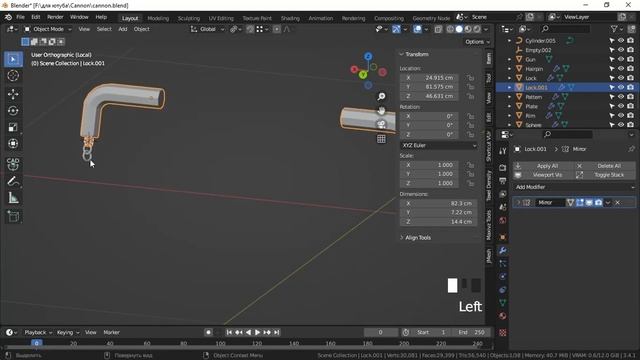
Task: Toggle Harpin object visibility
Action: point(621,69)
